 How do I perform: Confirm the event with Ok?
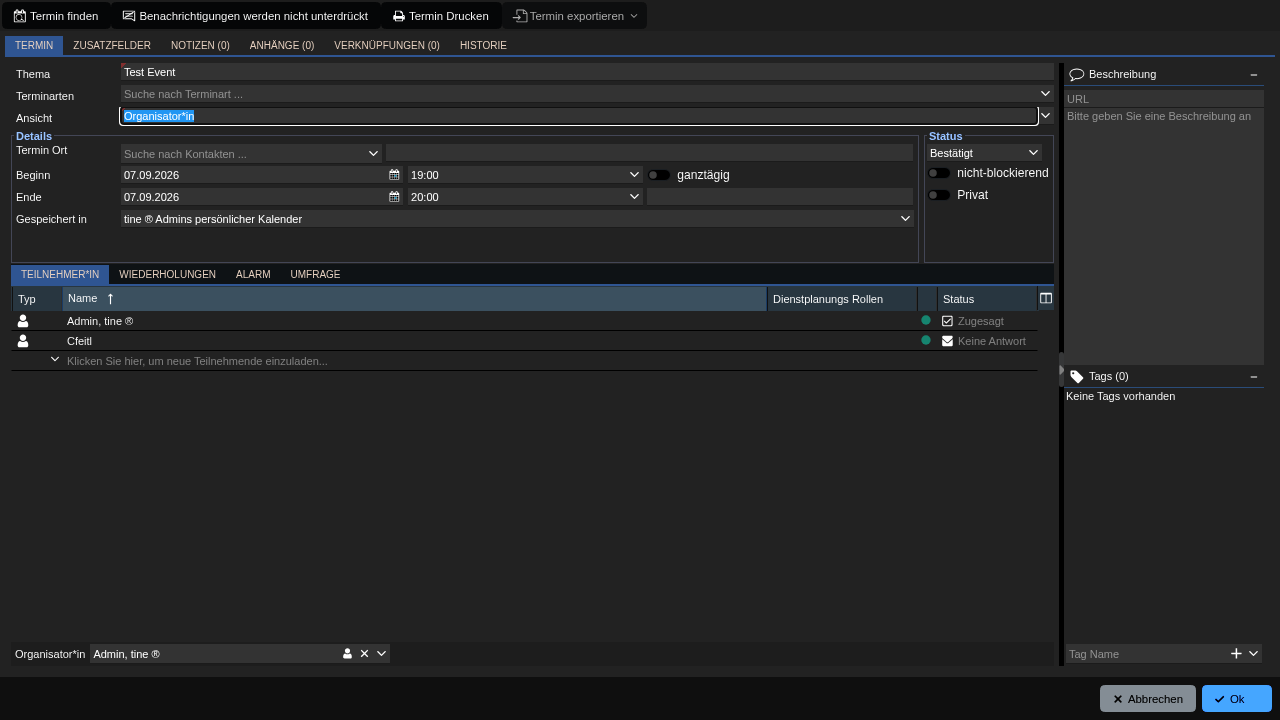click(1237, 699)
